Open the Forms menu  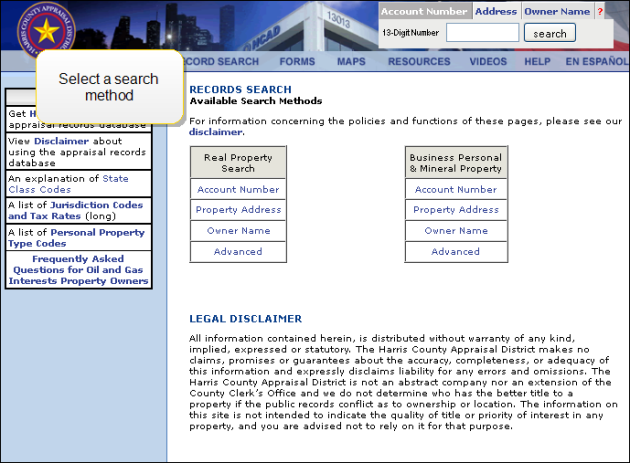tap(297, 61)
